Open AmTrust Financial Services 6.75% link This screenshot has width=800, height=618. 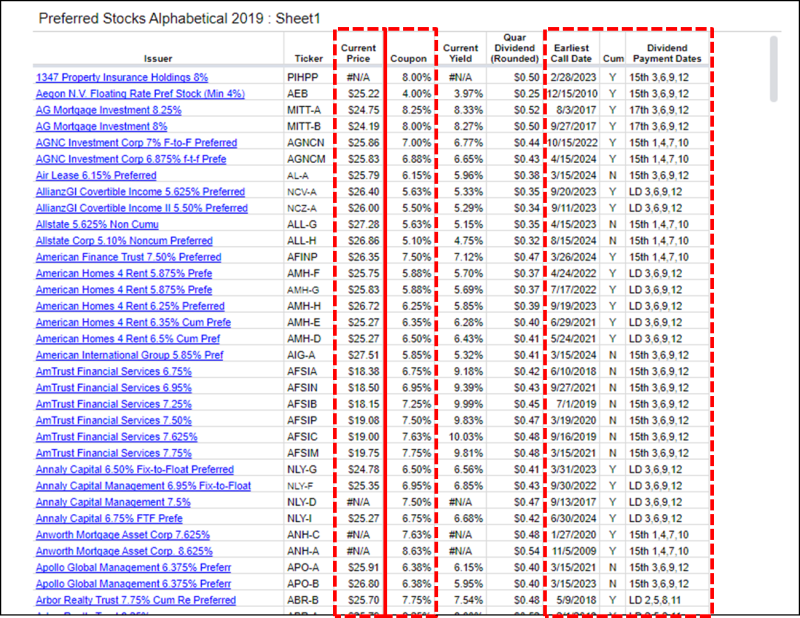pos(114,372)
